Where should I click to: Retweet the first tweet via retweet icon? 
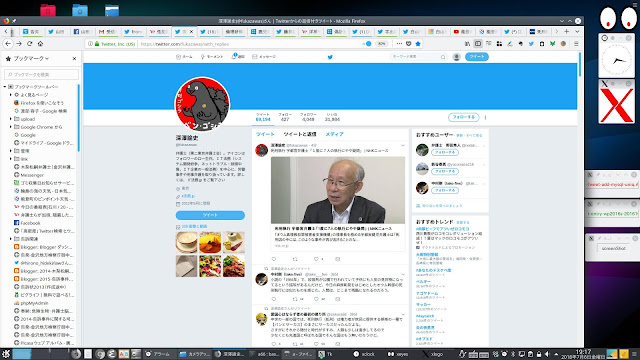[295, 259]
